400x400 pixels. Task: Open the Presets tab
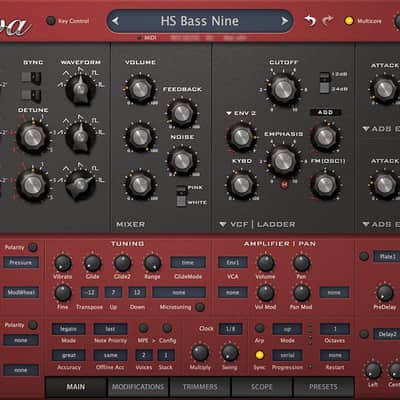323,387
